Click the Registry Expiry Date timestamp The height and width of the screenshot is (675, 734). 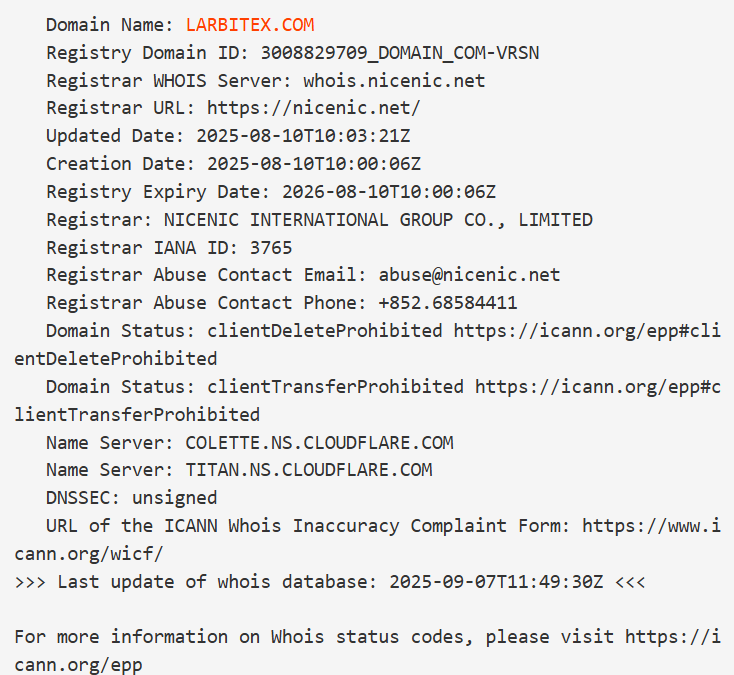coord(389,192)
